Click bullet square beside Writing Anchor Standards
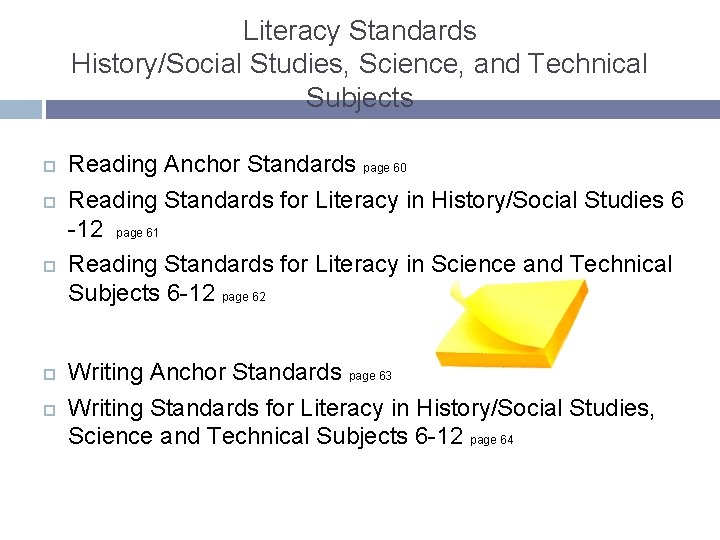Viewport: 720px width, 540px height. pyautogui.click(x=49, y=374)
